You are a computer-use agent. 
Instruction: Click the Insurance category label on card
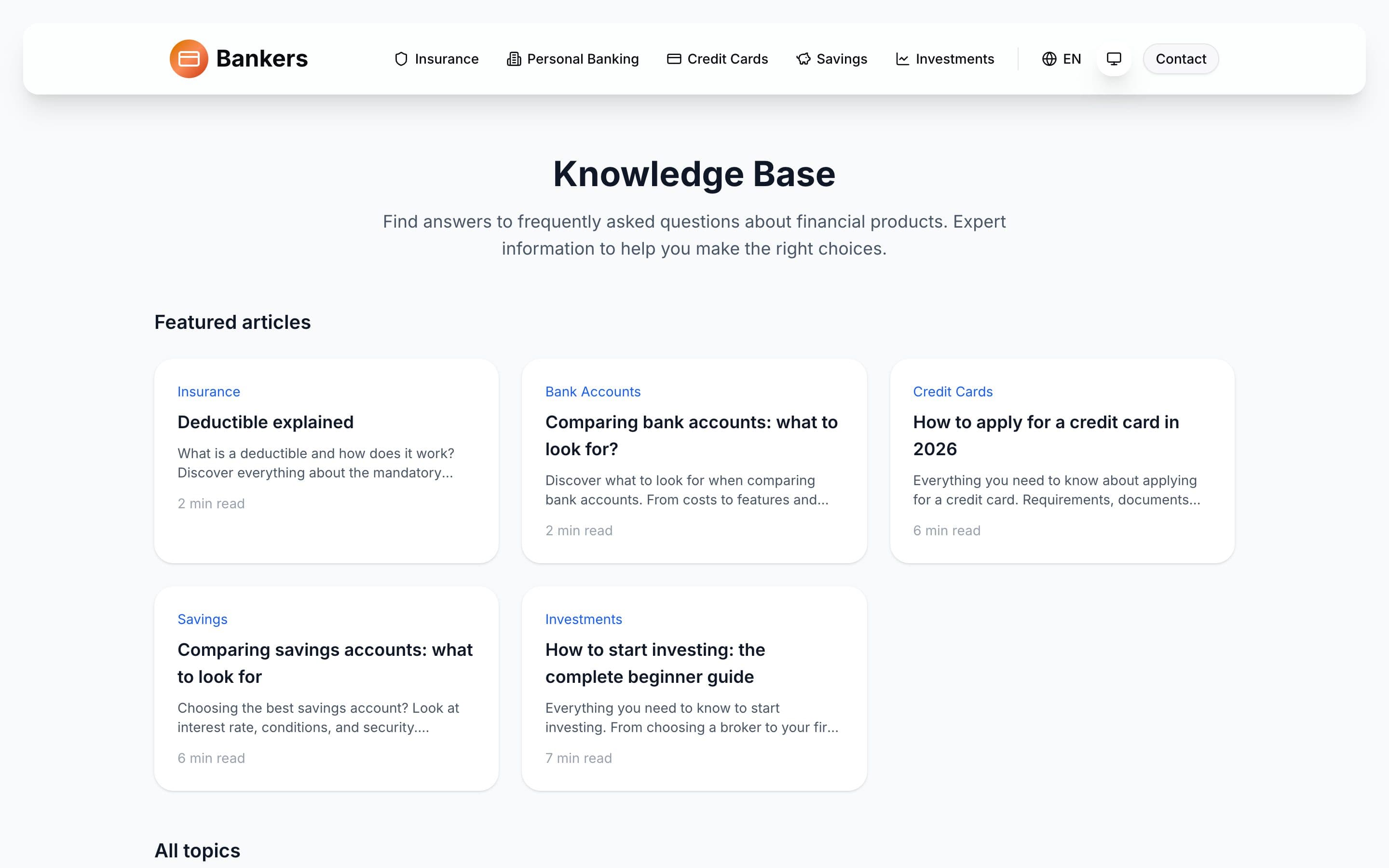click(208, 392)
